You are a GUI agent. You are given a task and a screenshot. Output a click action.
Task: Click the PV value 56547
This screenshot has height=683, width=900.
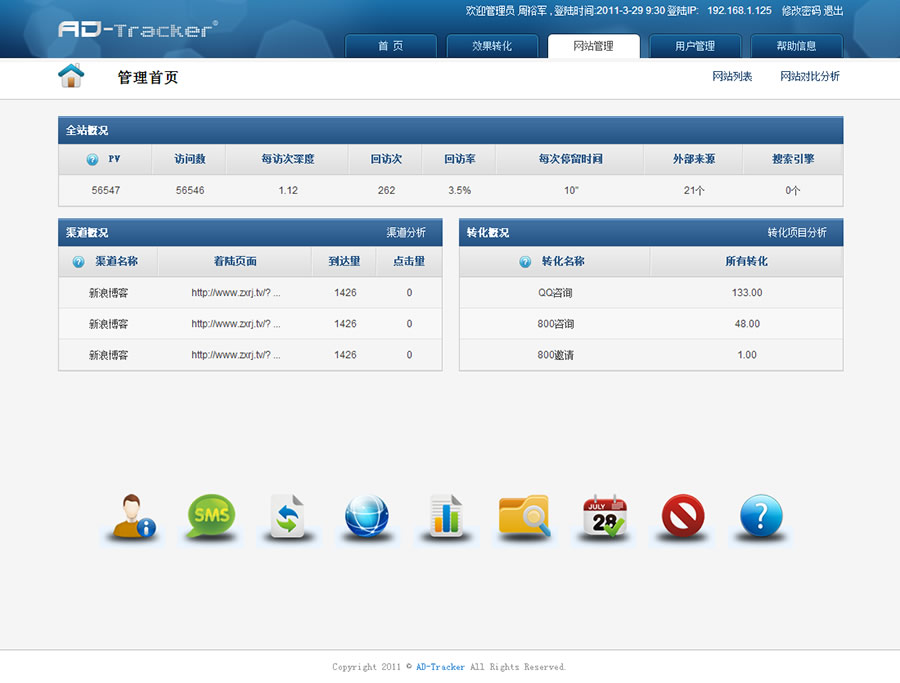click(106, 191)
